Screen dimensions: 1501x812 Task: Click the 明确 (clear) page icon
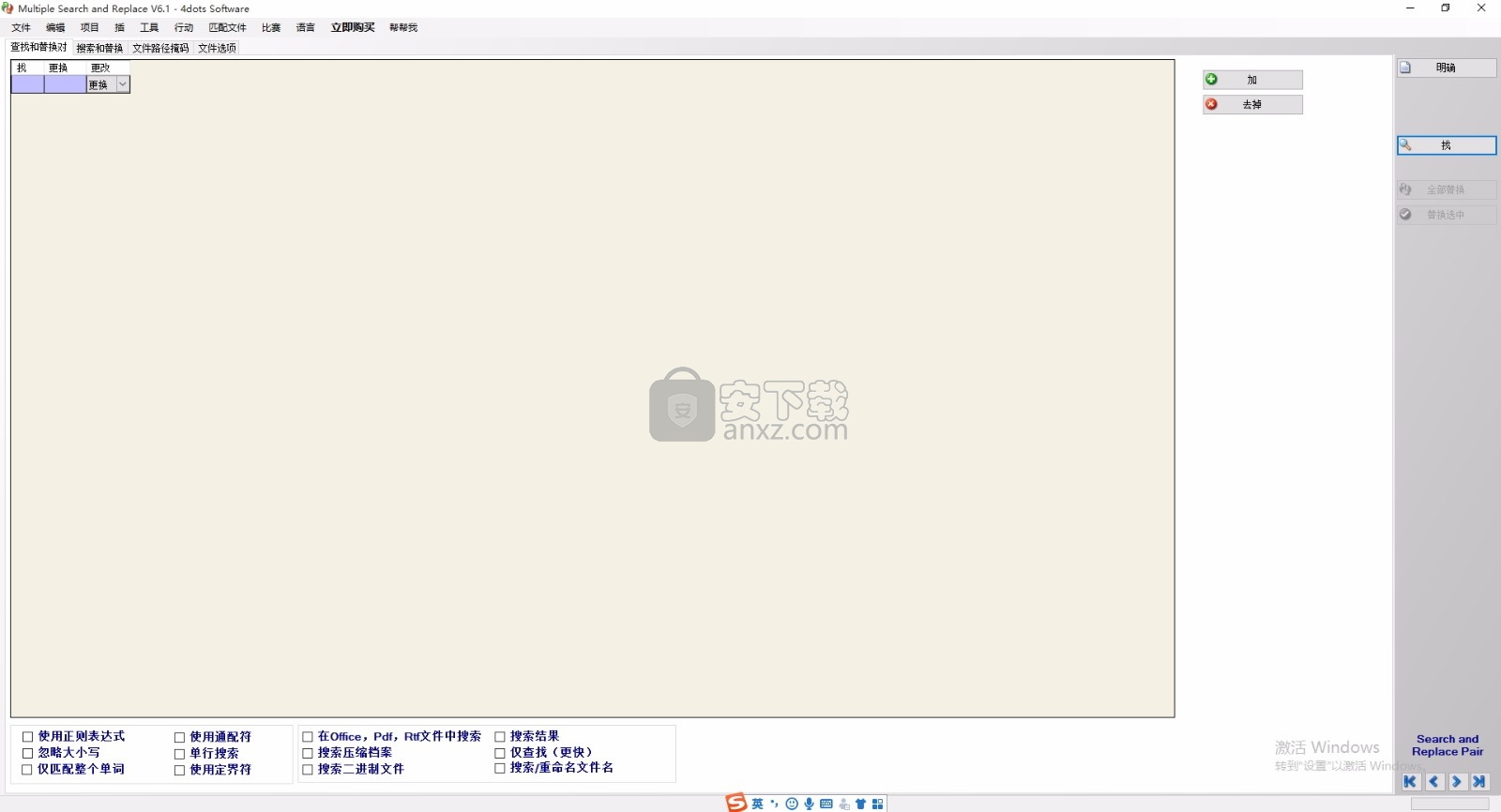[x=1405, y=68]
